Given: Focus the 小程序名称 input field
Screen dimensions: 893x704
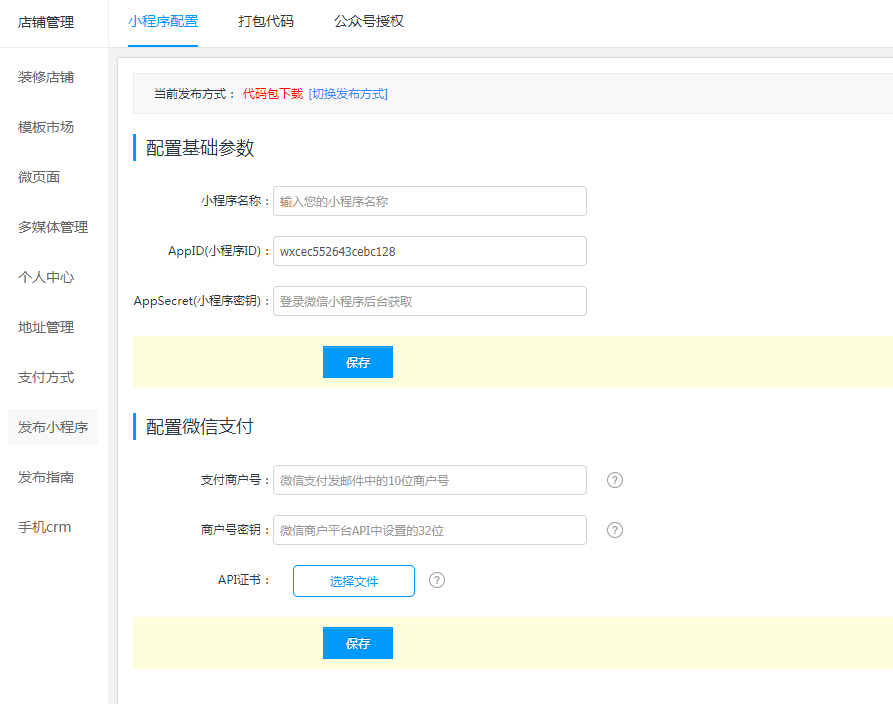Looking at the screenshot, I should point(429,201).
